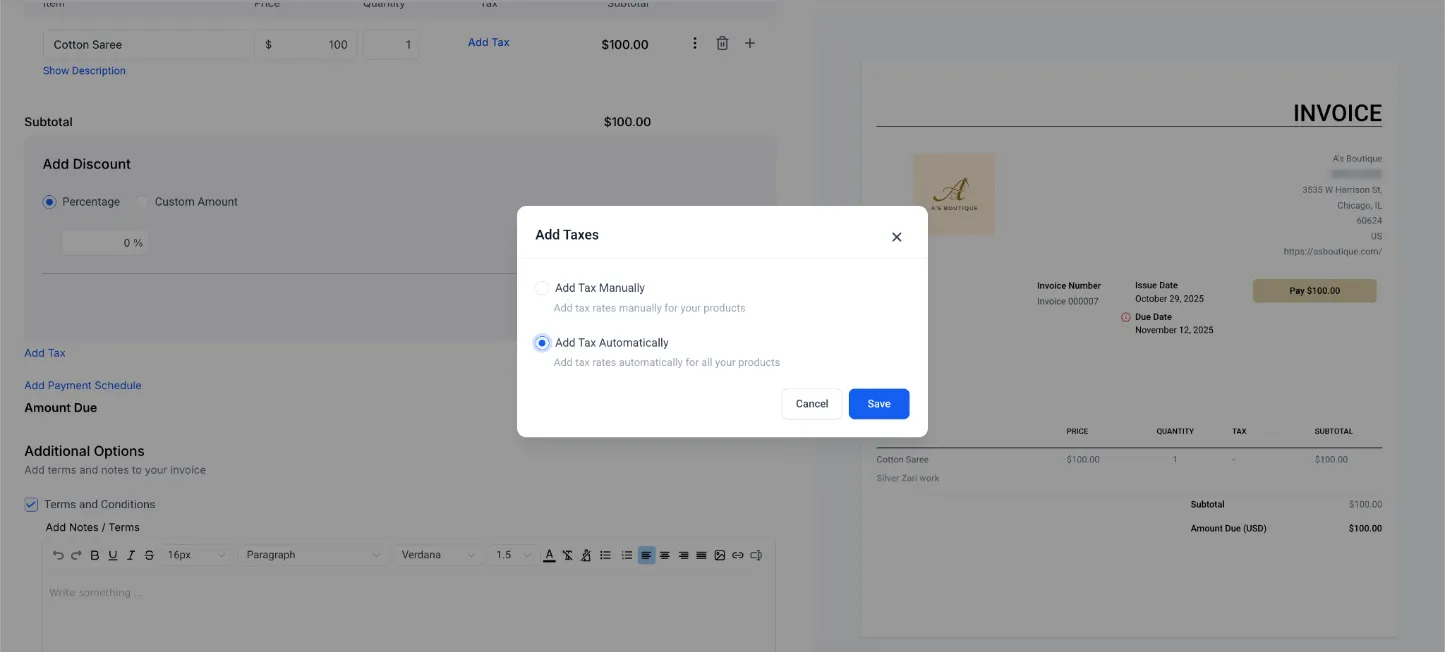Toggle bold formatting in notes editor
Viewport: 1445px width, 652px height.
(95, 555)
